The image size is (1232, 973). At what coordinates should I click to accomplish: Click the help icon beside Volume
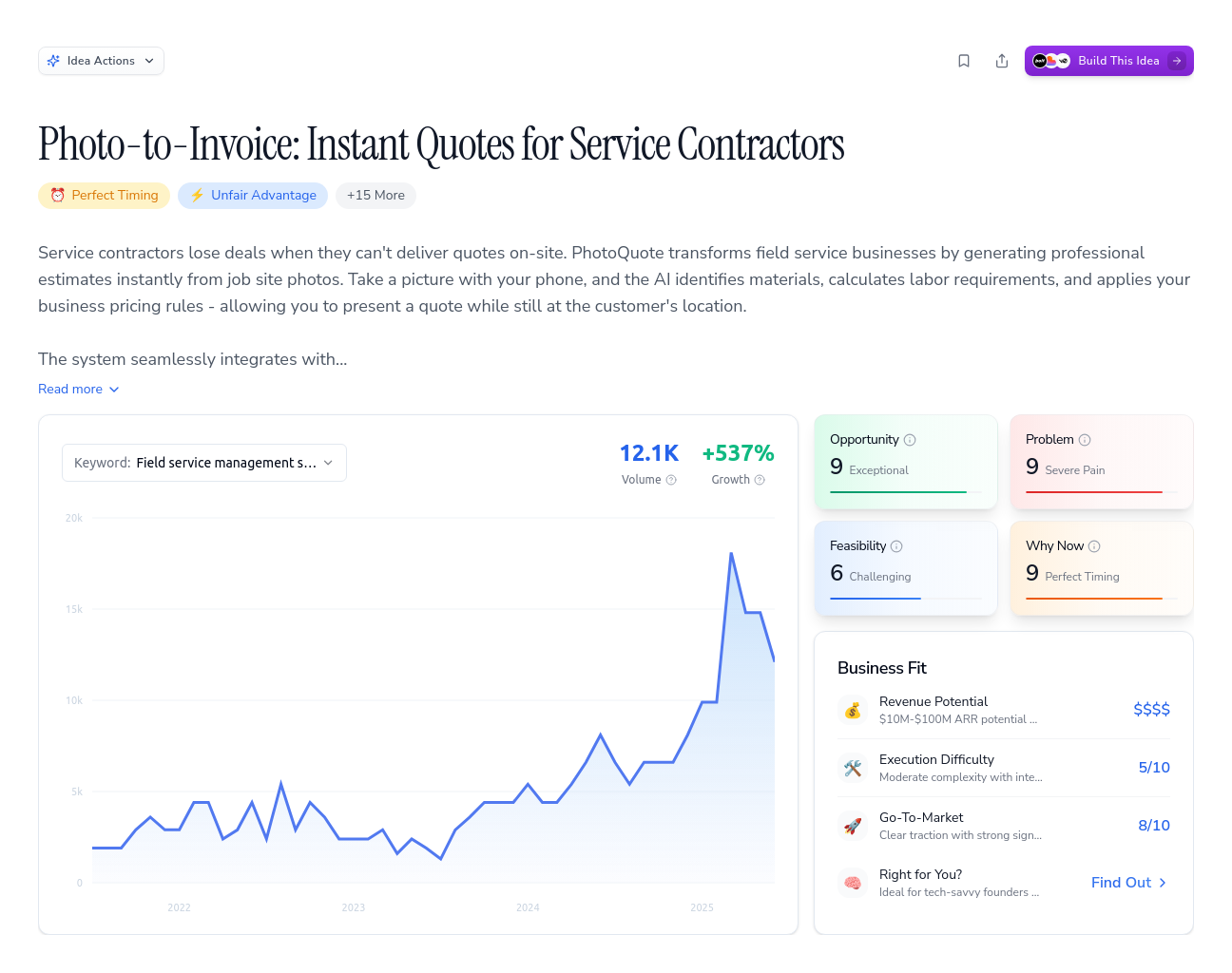(x=671, y=480)
